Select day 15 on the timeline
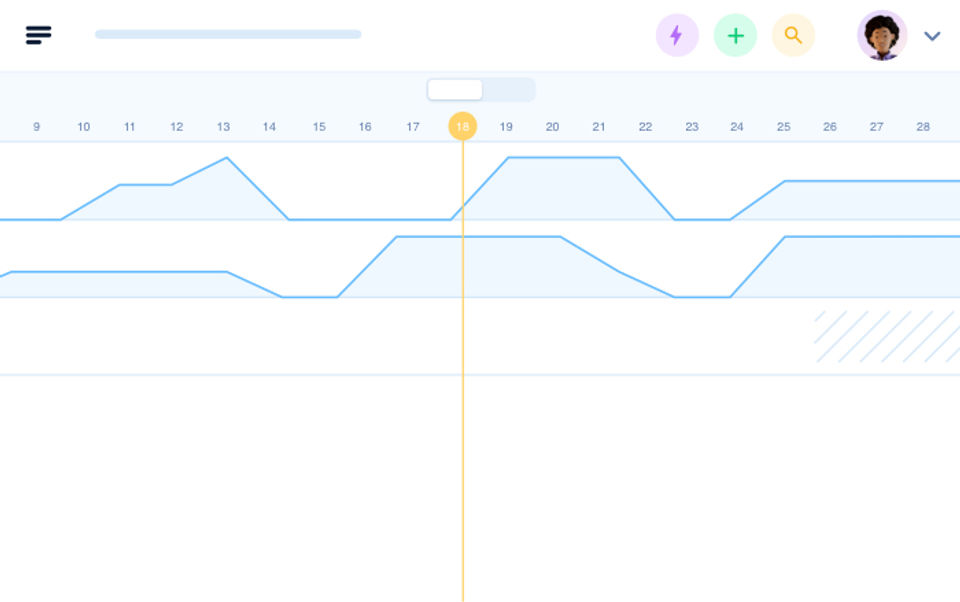The image size is (960, 602). (x=319, y=127)
